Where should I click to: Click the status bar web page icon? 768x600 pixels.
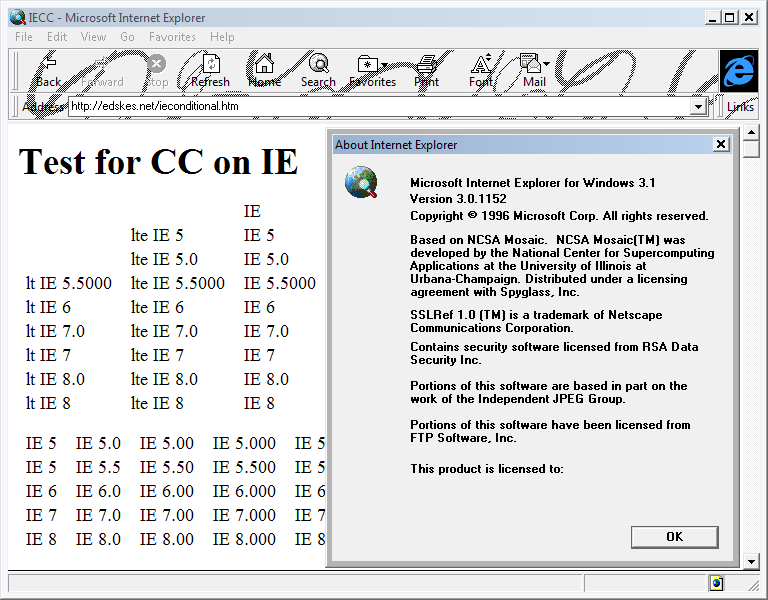pos(716,583)
